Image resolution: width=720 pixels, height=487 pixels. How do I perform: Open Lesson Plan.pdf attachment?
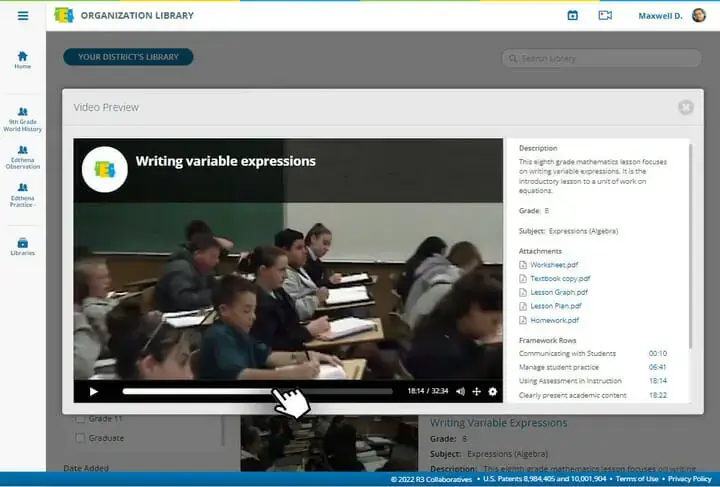click(x=556, y=306)
